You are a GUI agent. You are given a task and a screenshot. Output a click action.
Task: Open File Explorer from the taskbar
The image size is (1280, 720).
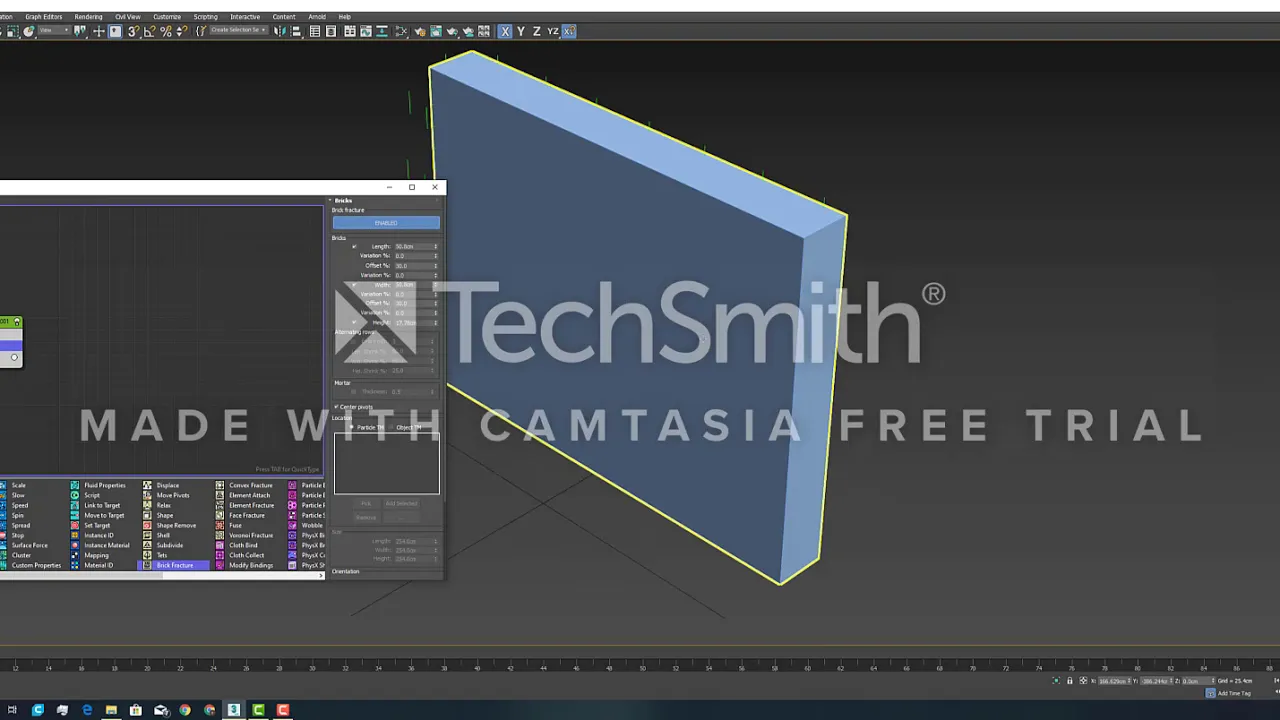111,710
